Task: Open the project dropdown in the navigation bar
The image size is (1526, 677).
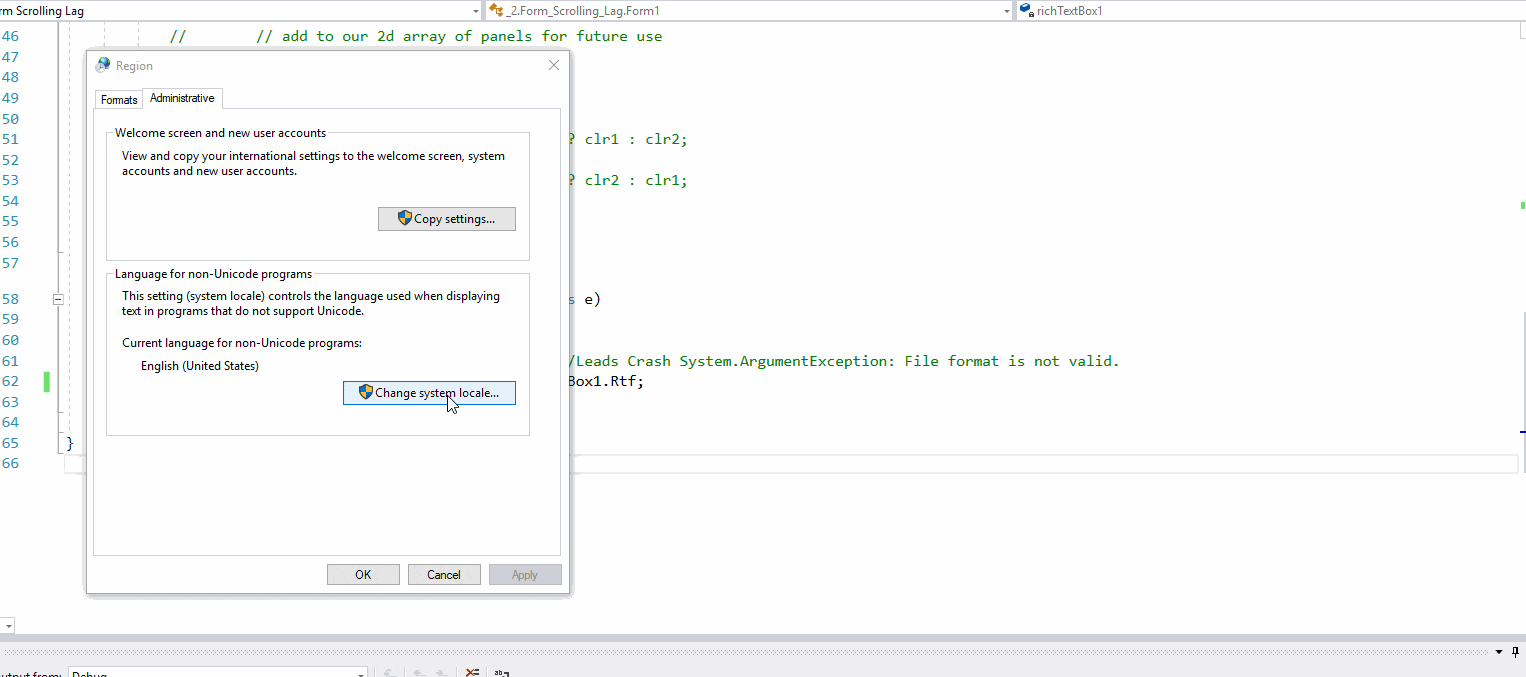Action: [476, 11]
